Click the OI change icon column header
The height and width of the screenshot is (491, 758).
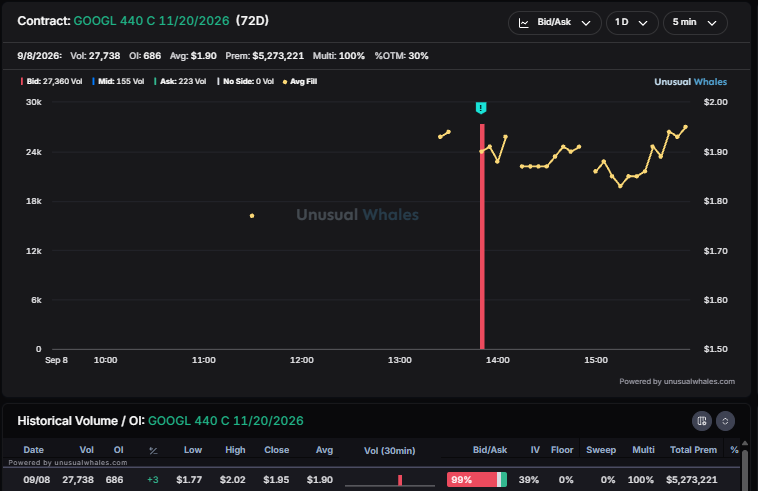pos(153,450)
